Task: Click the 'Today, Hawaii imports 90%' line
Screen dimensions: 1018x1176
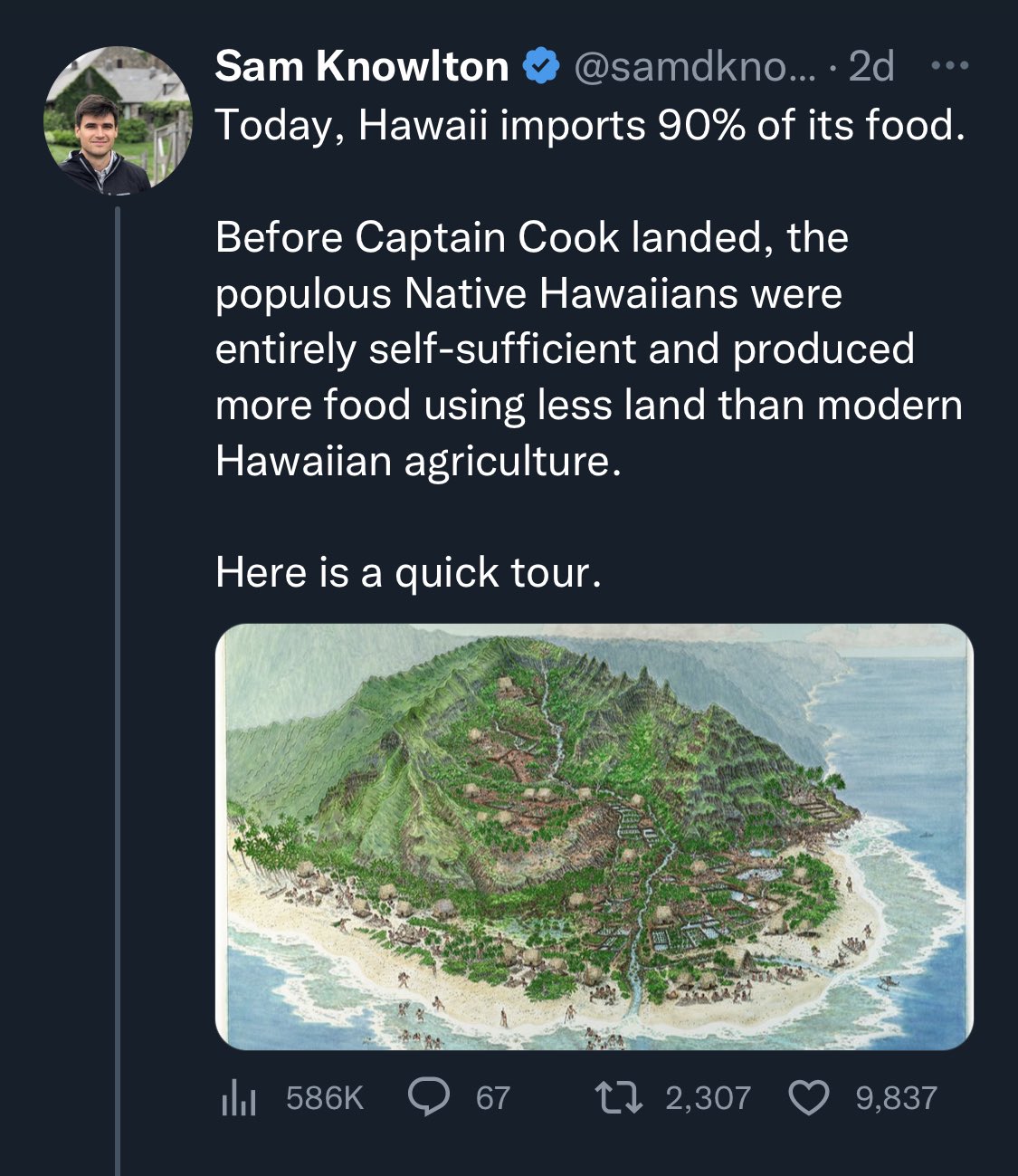Action: click(x=590, y=126)
